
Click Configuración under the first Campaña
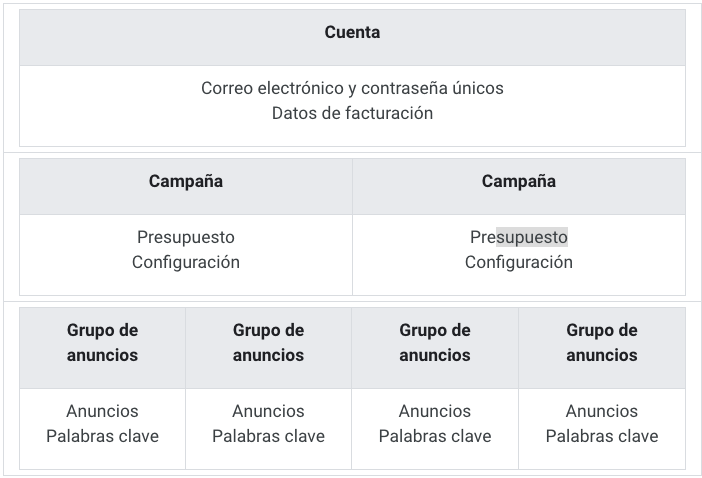click(x=186, y=262)
